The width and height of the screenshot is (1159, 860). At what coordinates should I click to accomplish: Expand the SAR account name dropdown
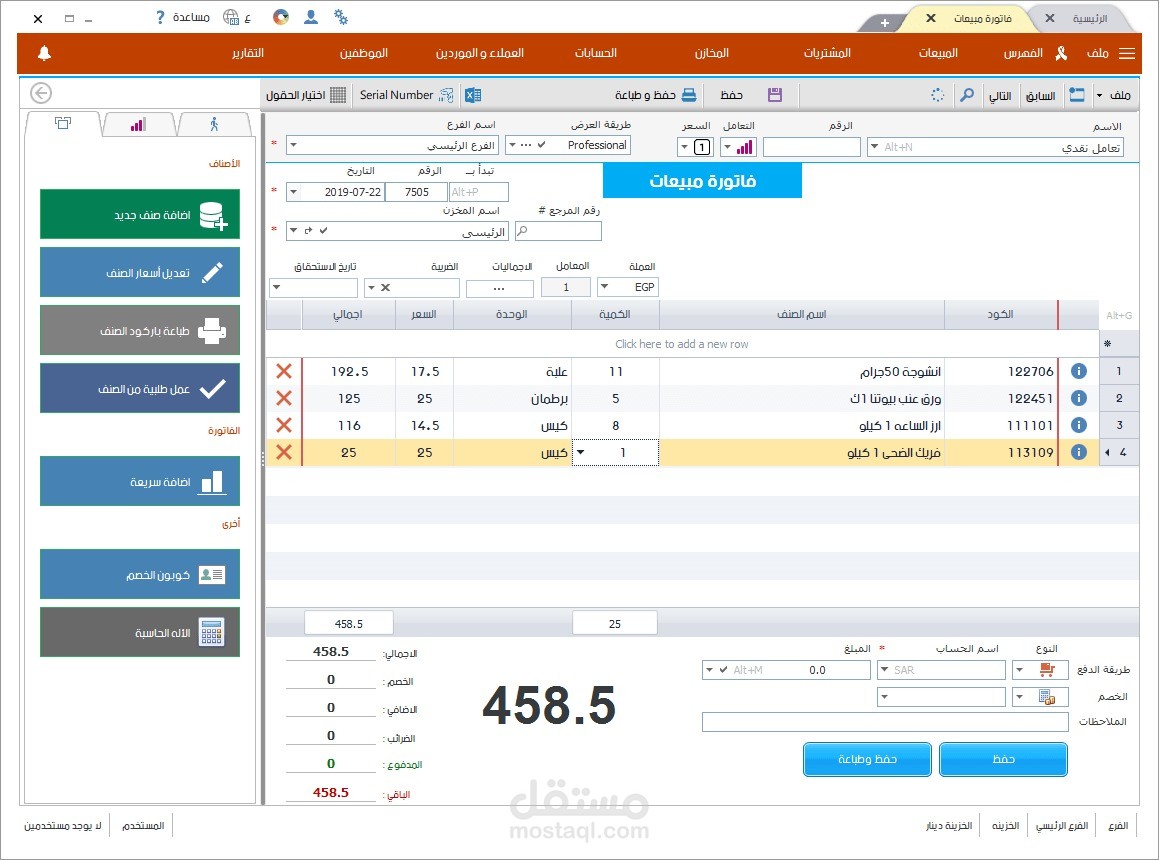[884, 670]
